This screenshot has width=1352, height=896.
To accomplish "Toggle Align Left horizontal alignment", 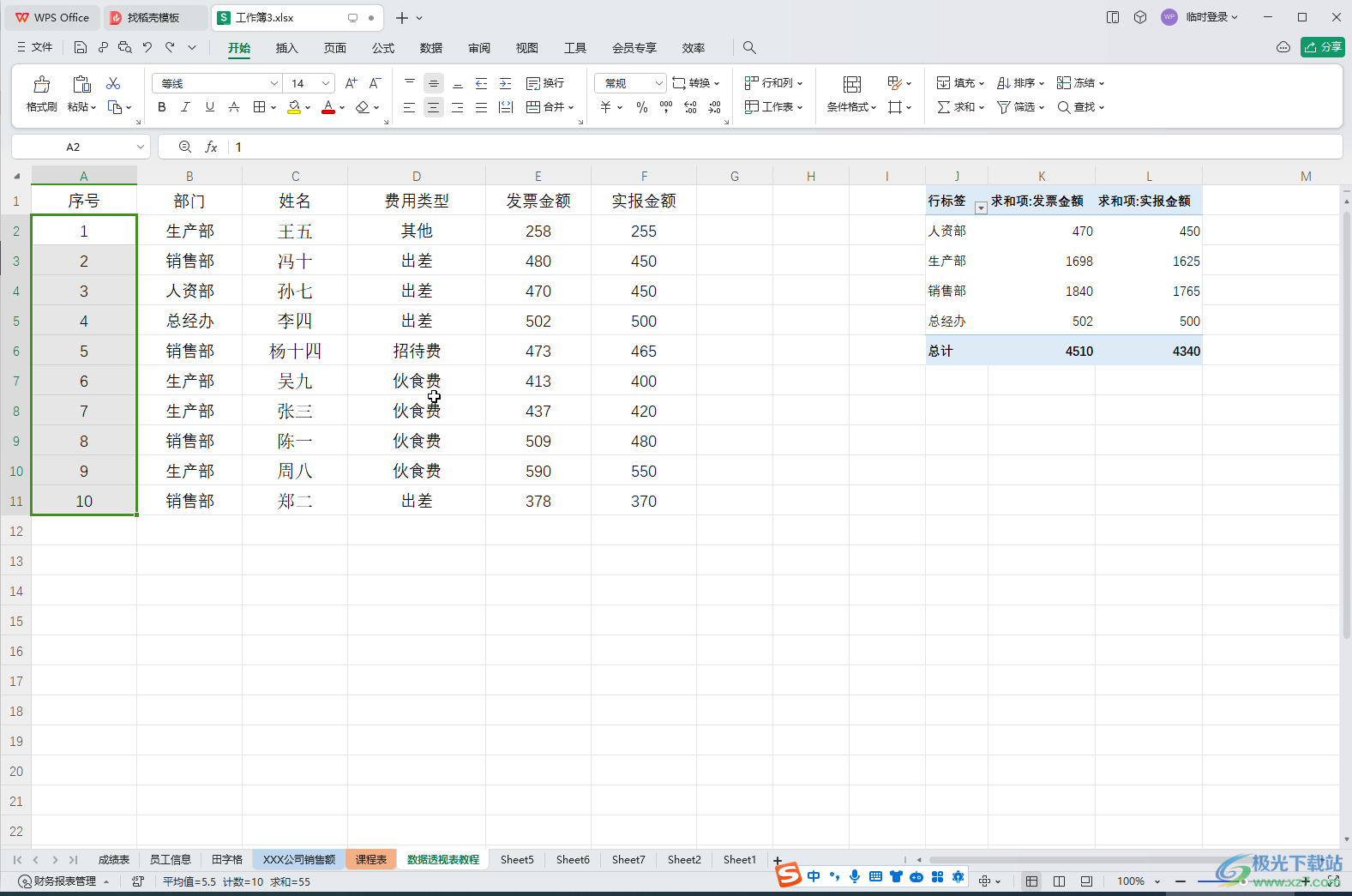I will (x=410, y=107).
